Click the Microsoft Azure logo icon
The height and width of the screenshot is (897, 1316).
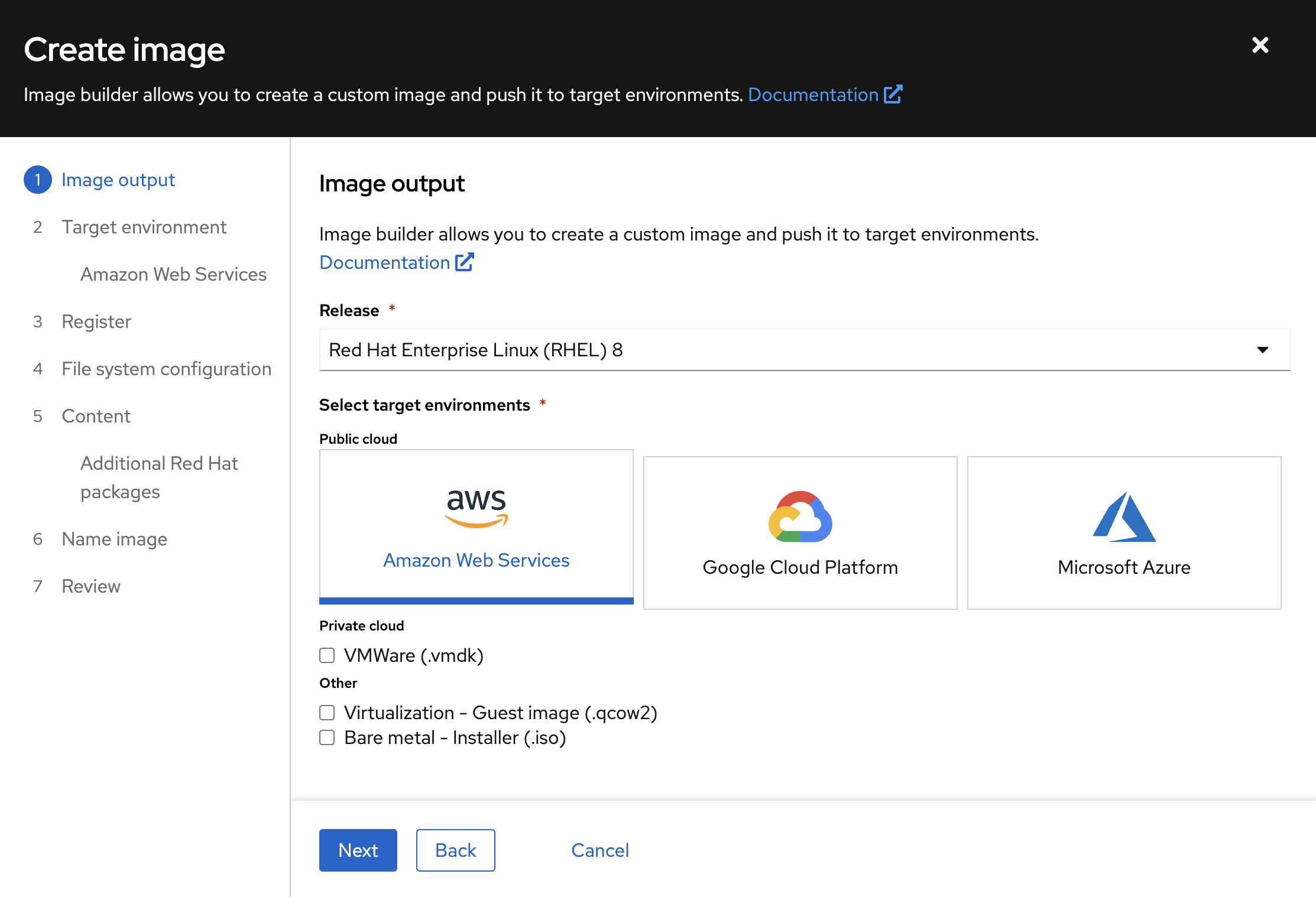pyautogui.click(x=1124, y=517)
